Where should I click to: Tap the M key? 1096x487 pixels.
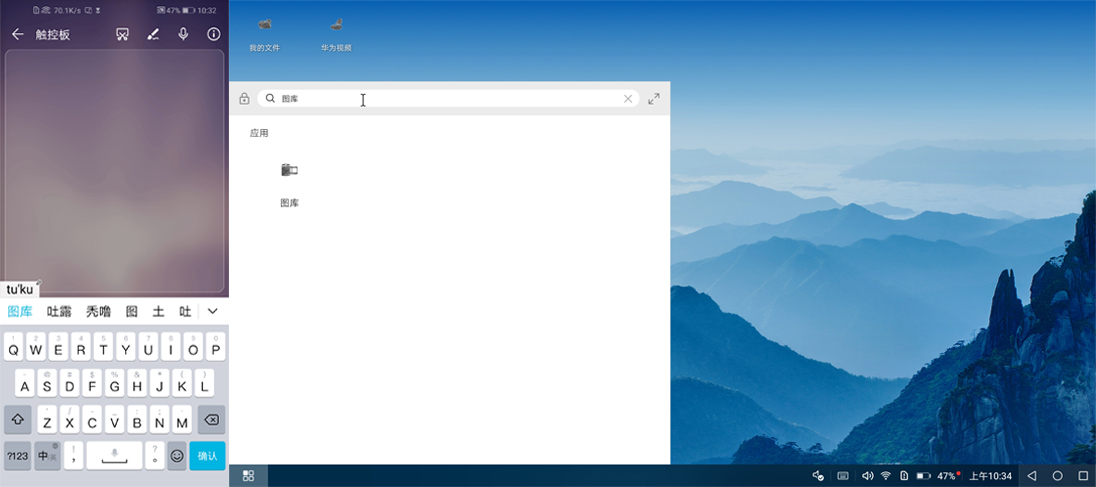(182, 419)
